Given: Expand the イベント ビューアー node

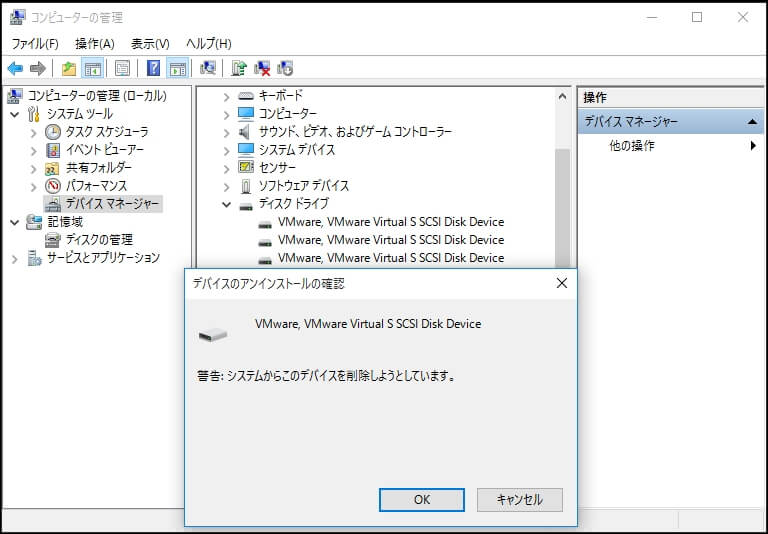Looking at the screenshot, I should pos(33,151).
